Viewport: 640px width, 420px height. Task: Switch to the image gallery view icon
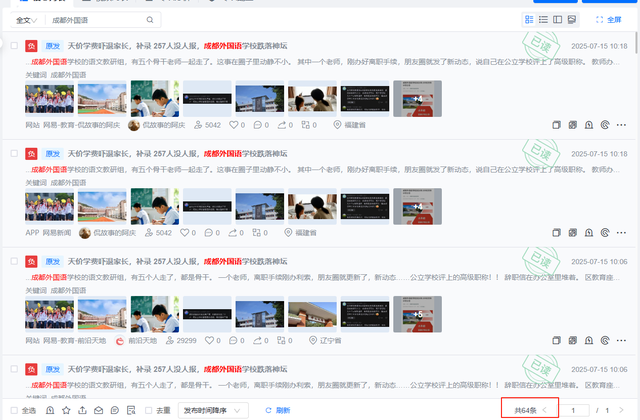click(572, 20)
